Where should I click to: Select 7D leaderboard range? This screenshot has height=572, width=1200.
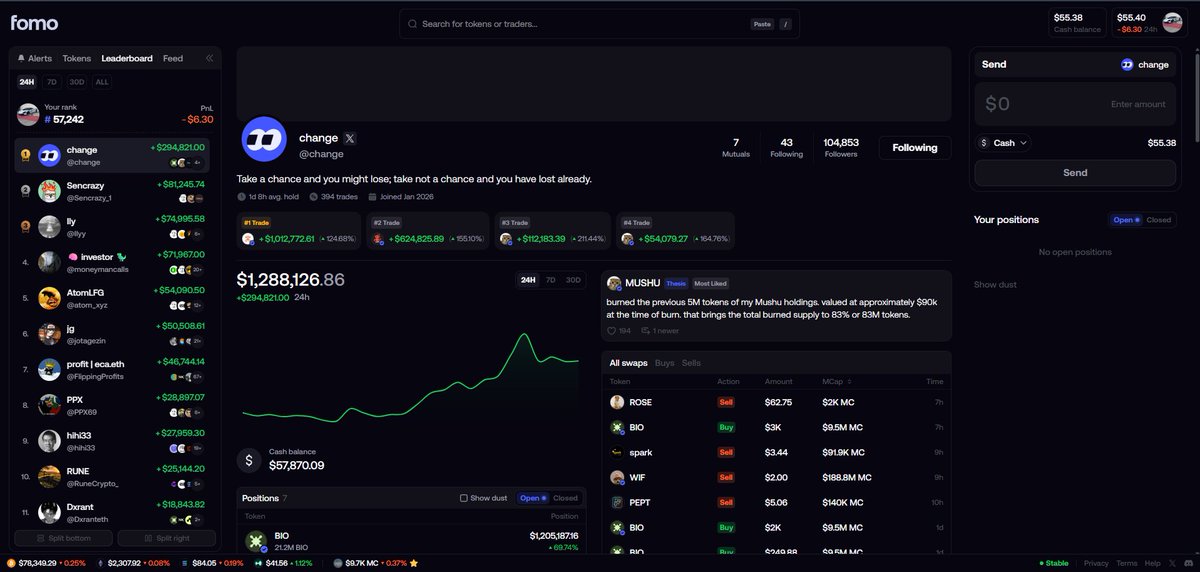(52, 82)
